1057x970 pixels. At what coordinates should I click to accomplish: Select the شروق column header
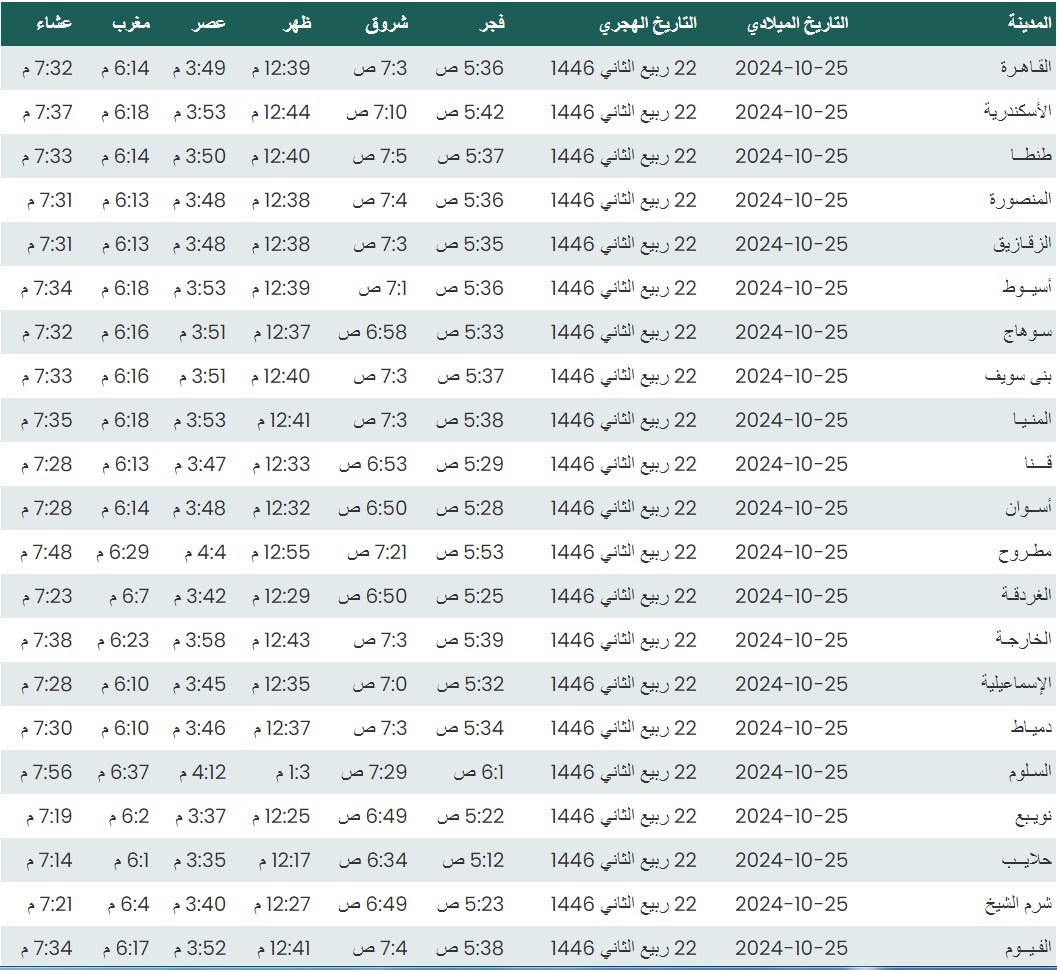(x=388, y=23)
